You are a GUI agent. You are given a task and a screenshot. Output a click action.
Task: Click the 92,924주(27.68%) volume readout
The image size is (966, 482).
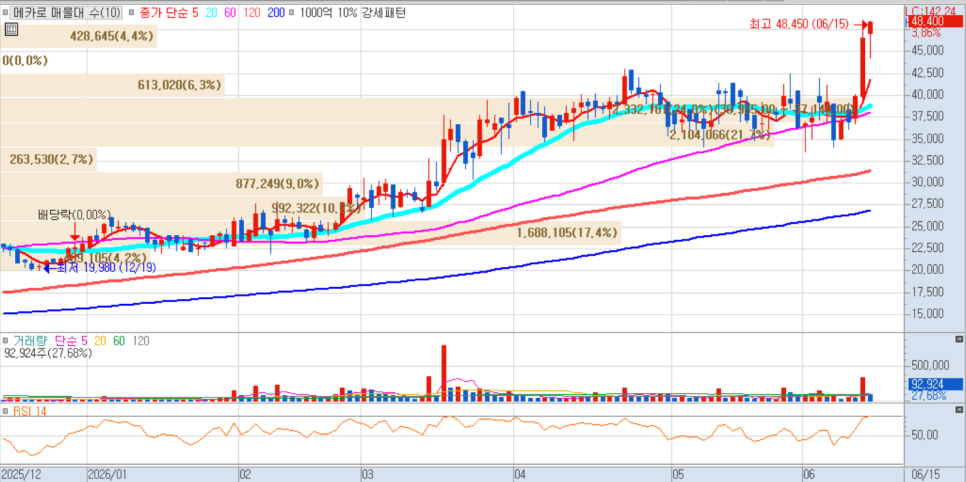(x=47, y=353)
